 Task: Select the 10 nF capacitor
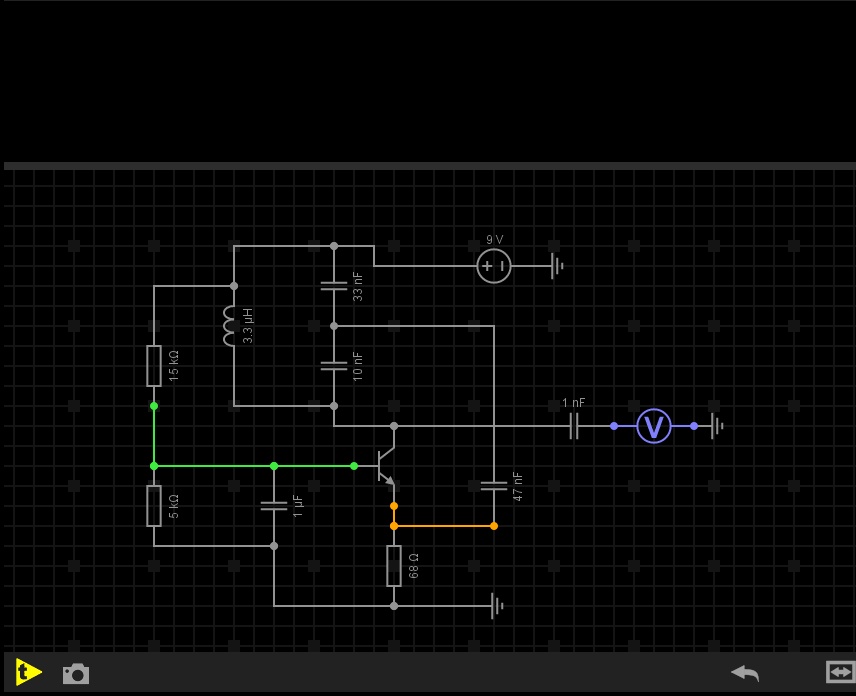coord(334,366)
